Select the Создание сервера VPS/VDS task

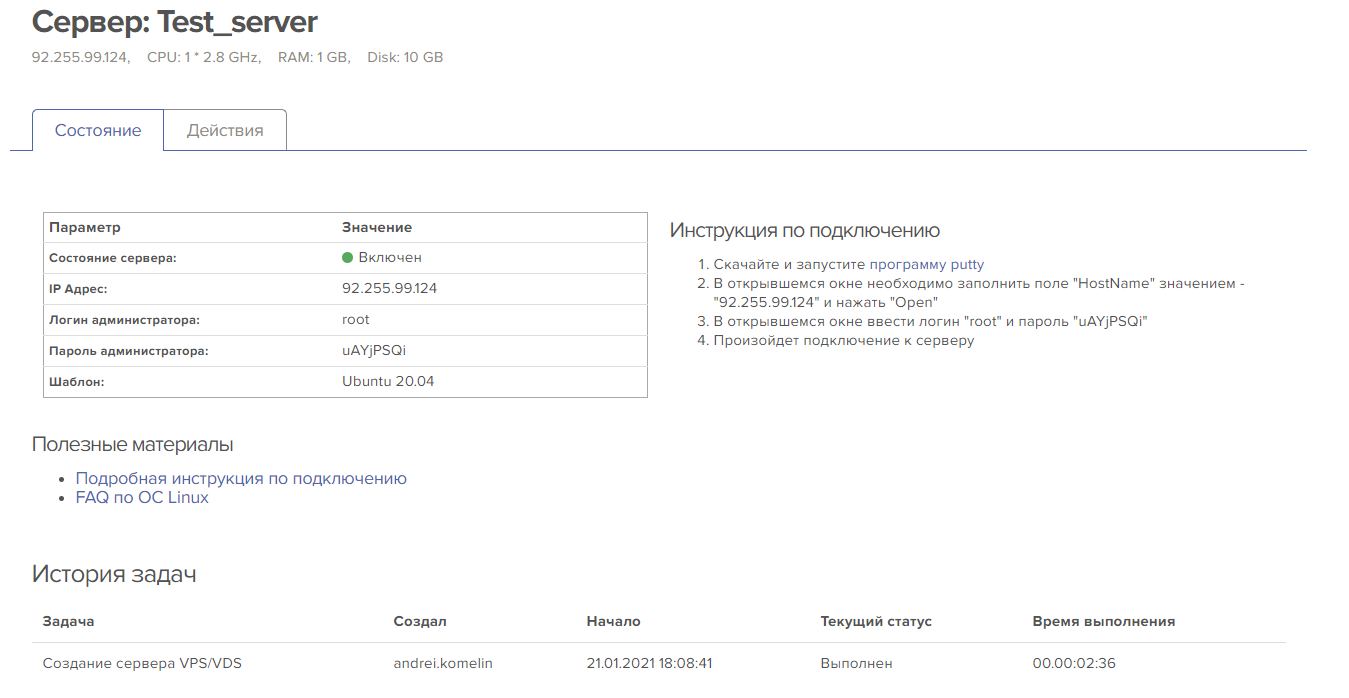coord(142,663)
